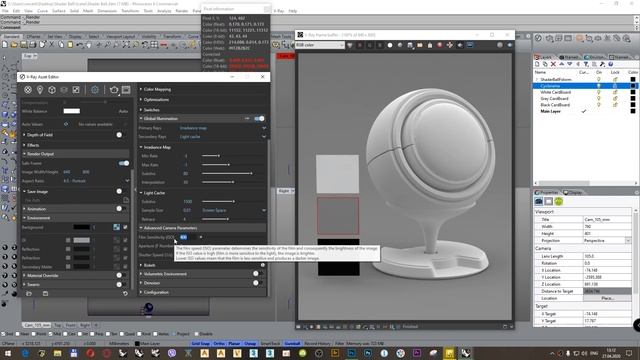Click the green circular icon in Properties panel

(x=558, y=201)
